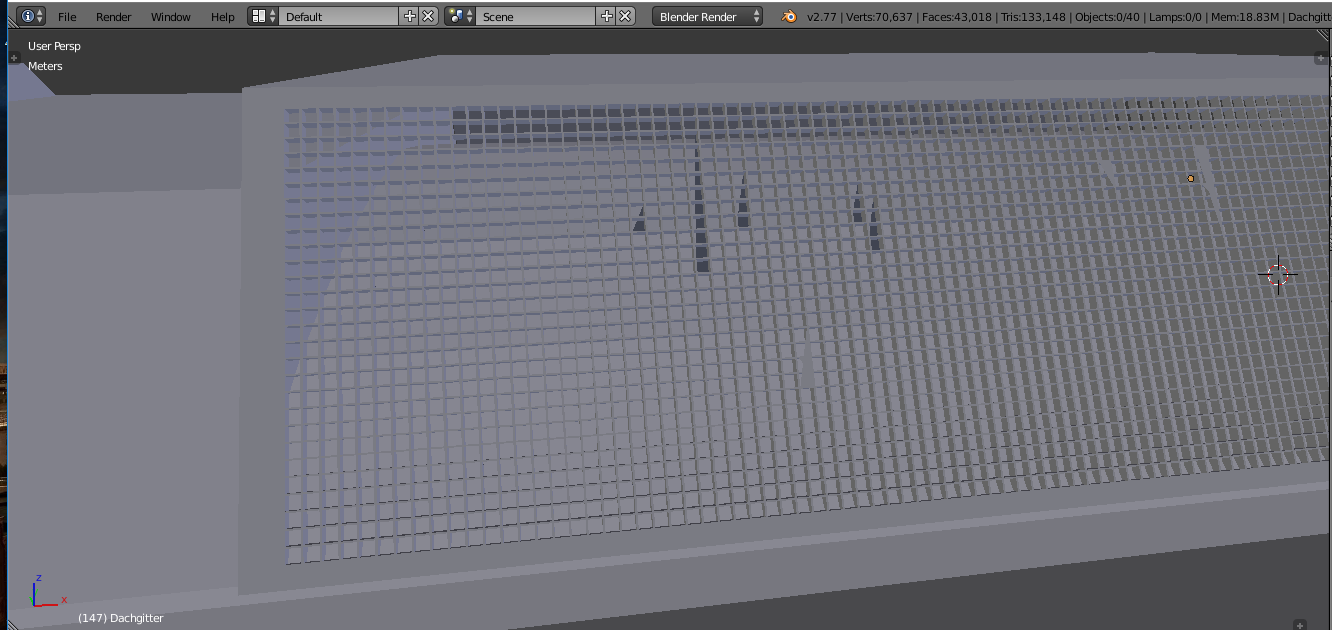Screen dimensions: 1332x630
Task: Select the orange object origin dot
Action: (x=1190, y=178)
